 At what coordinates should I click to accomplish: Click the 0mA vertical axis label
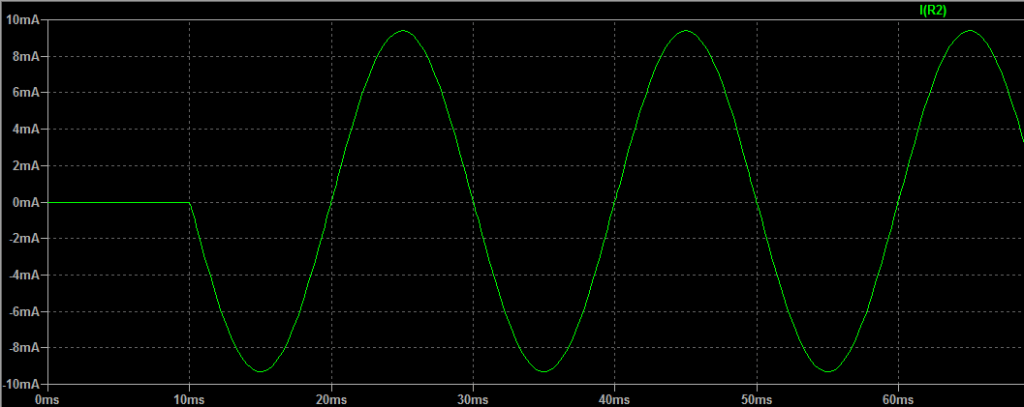25,202
